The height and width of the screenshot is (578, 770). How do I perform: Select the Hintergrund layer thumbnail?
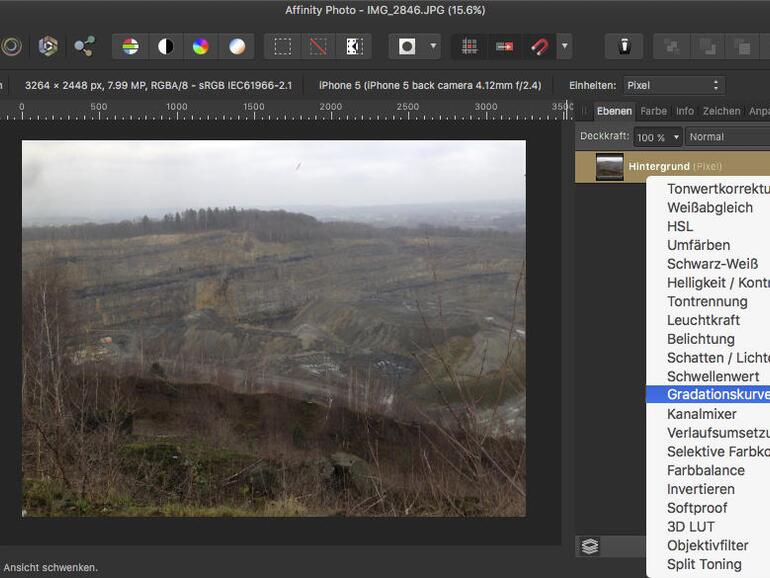coord(609,166)
